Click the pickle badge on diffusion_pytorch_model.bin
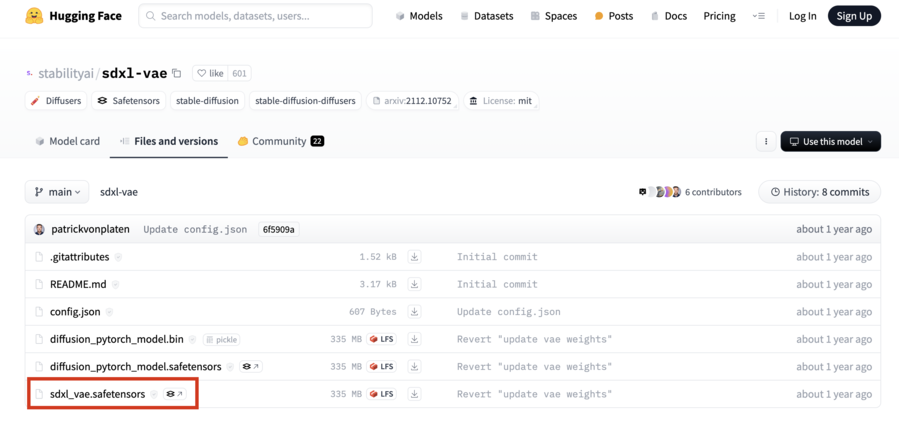Screen dimensions: 899x432 (x=221, y=340)
